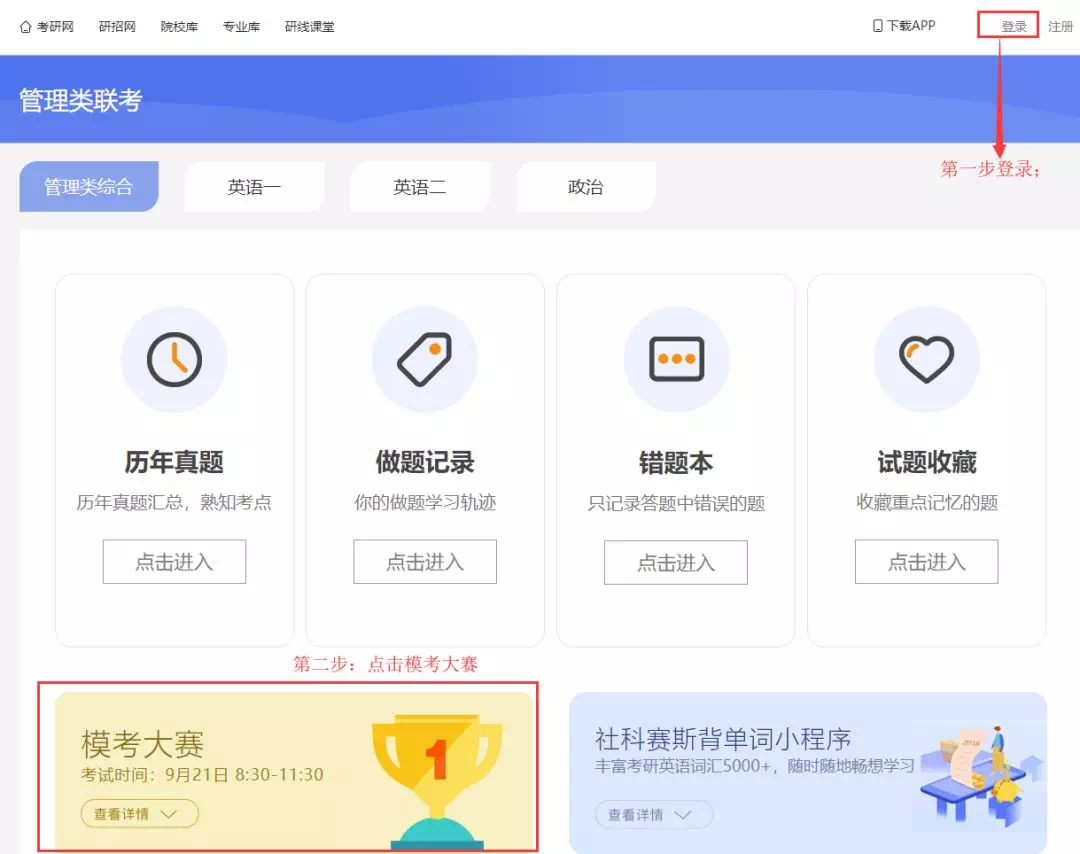The width and height of the screenshot is (1080, 854).
Task: Select the 管理类综合 tab
Action: 88,187
